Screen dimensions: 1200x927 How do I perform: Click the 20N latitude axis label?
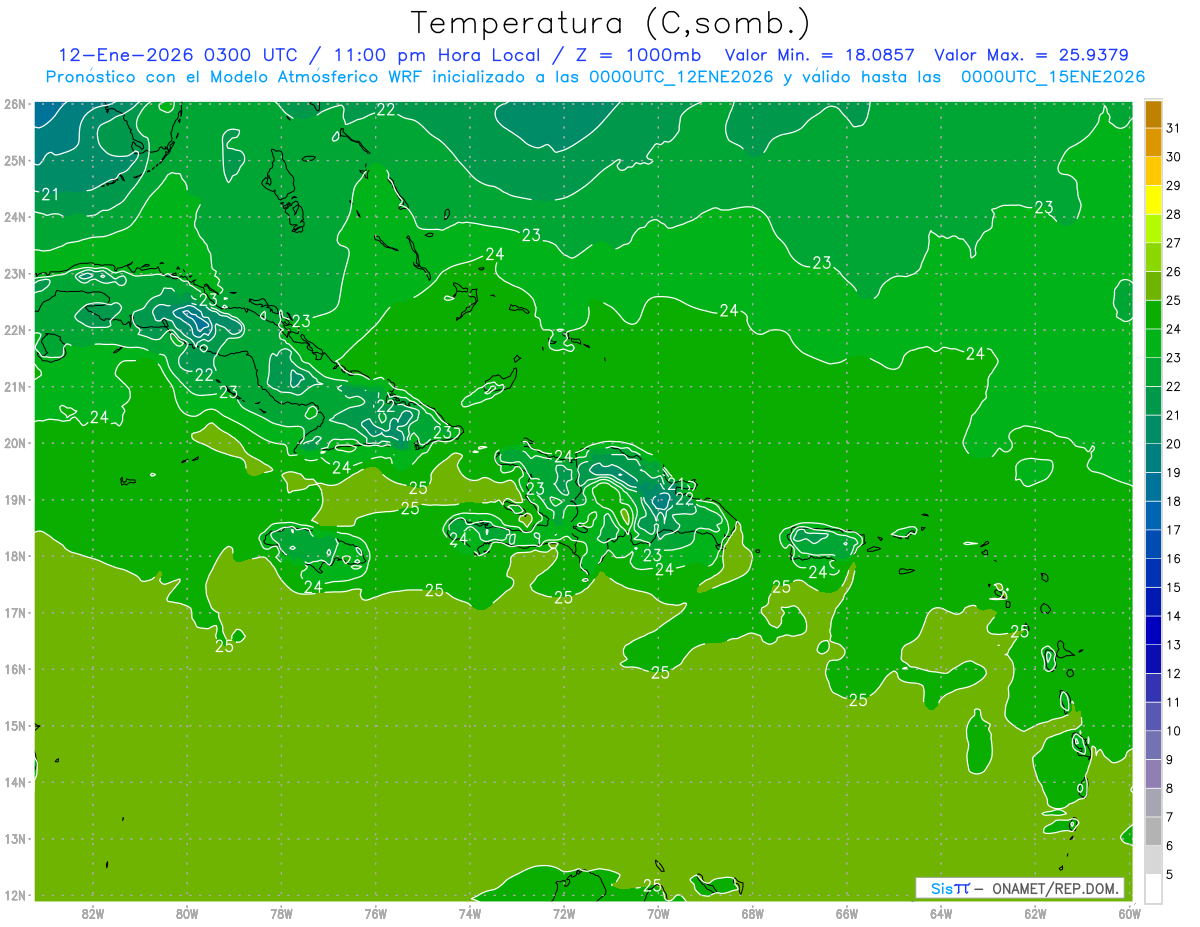(x=14, y=443)
